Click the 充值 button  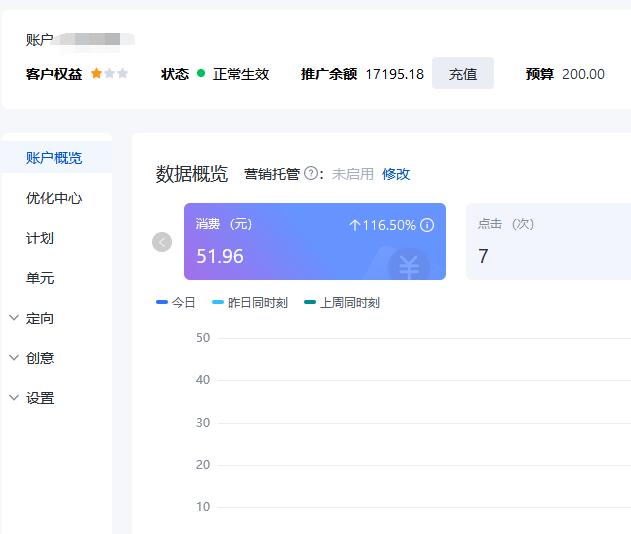click(463, 74)
